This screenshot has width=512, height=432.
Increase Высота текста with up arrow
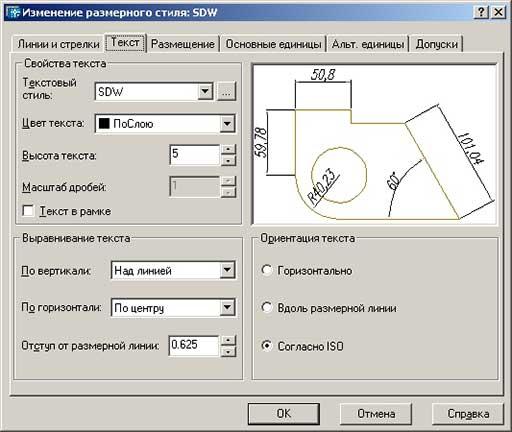[x=228, y=149]
